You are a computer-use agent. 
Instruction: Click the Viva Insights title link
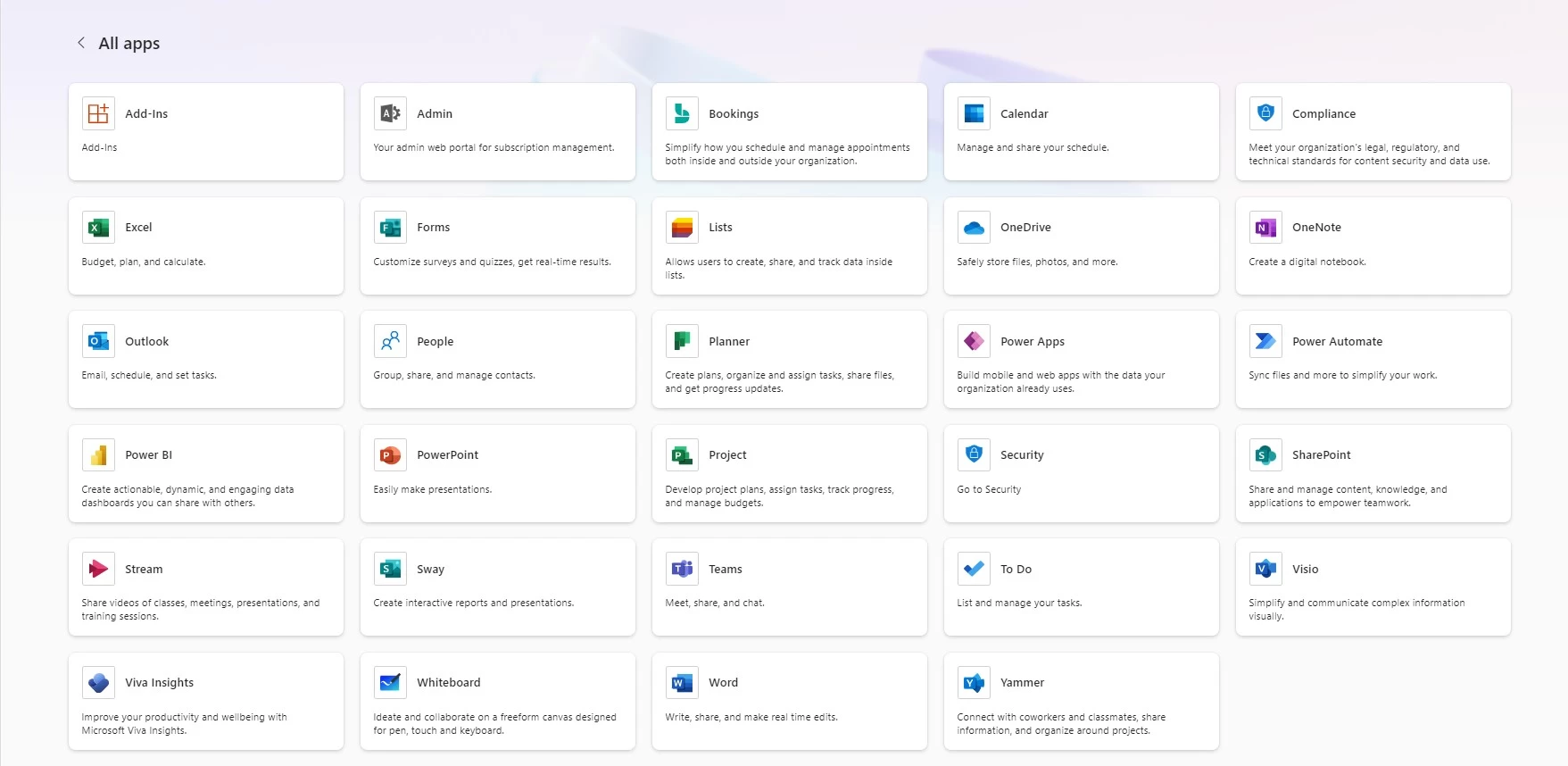159,683
